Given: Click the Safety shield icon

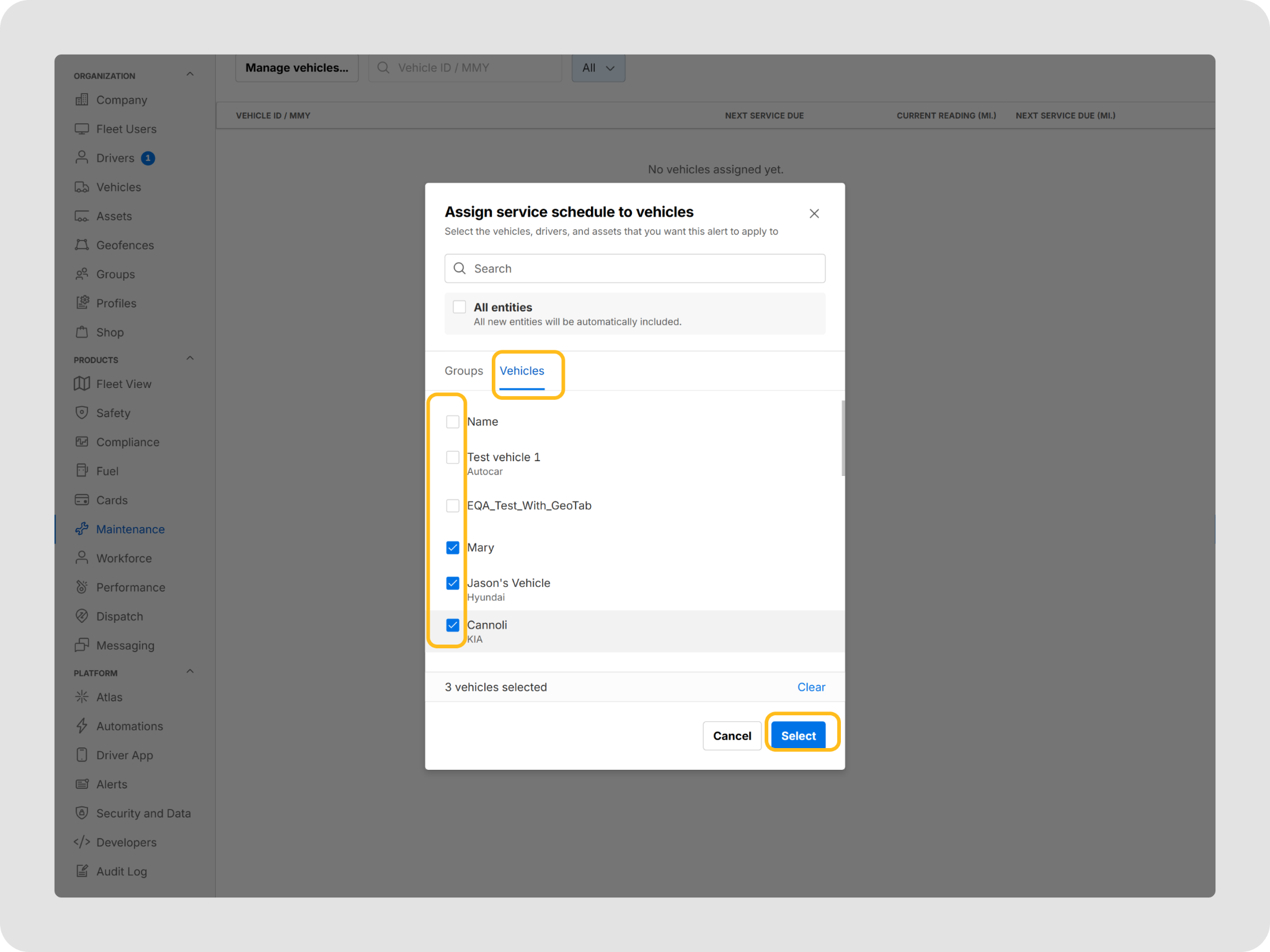Looking at the screenshot, I should (82, 413).
